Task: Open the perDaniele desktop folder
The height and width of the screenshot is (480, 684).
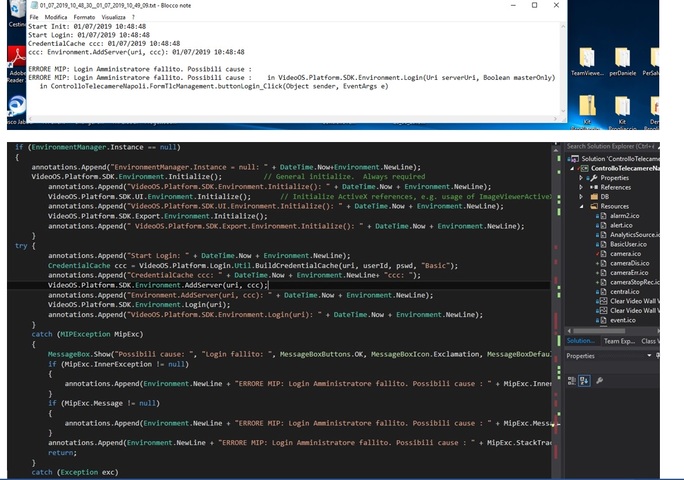Action: tap(622, 61)
